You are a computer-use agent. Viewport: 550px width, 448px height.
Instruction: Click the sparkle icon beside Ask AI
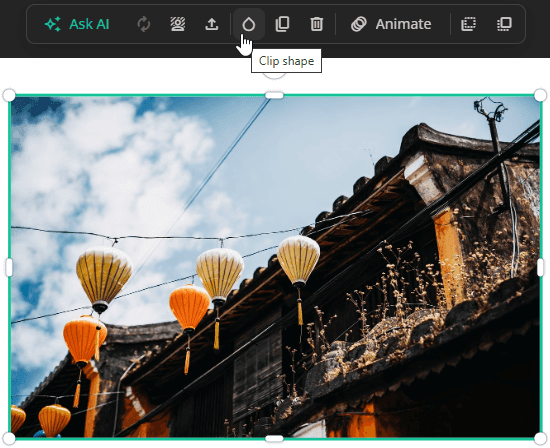[x=53, y=24]
